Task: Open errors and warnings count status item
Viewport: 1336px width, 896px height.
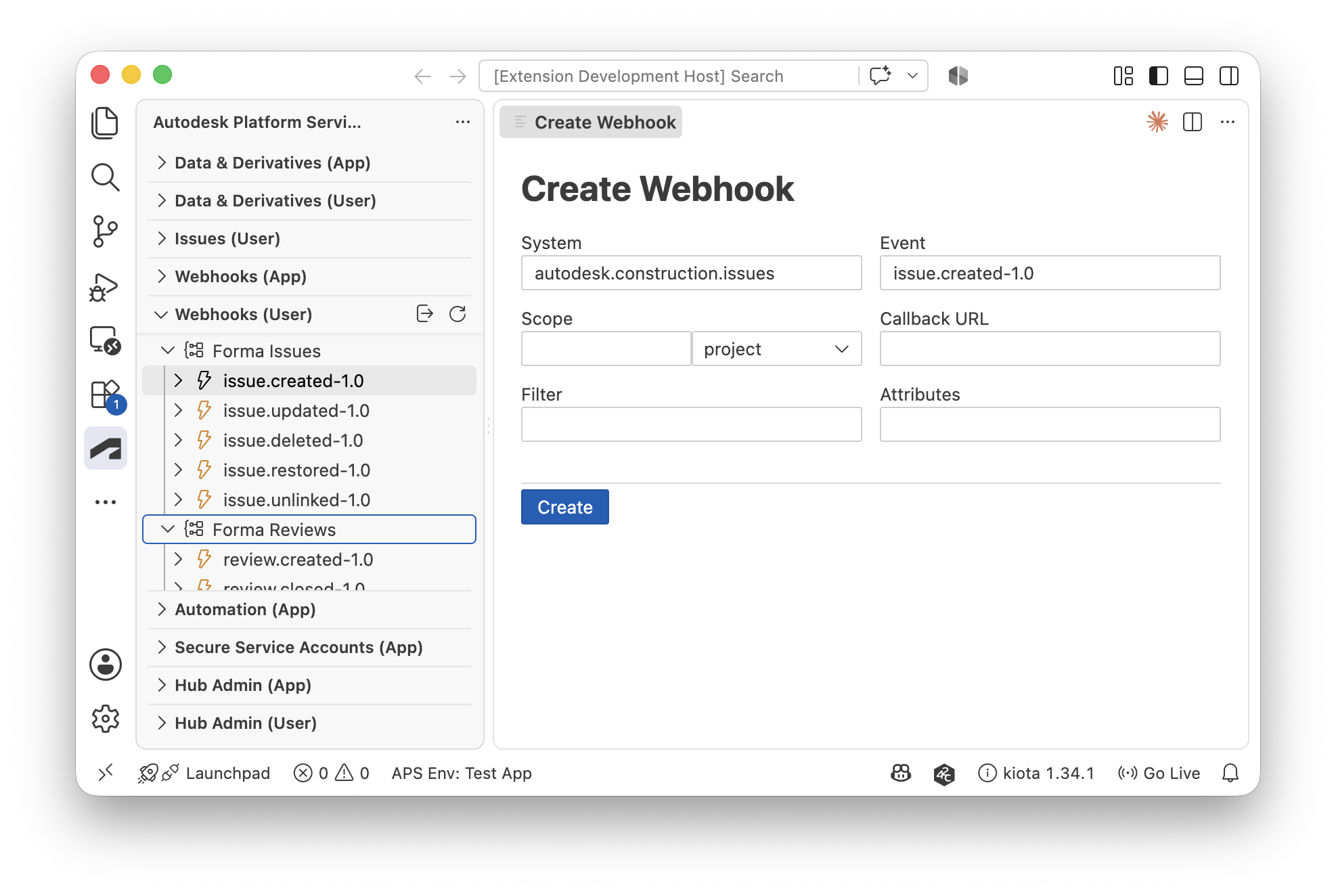Action: (x=332, y=774)
